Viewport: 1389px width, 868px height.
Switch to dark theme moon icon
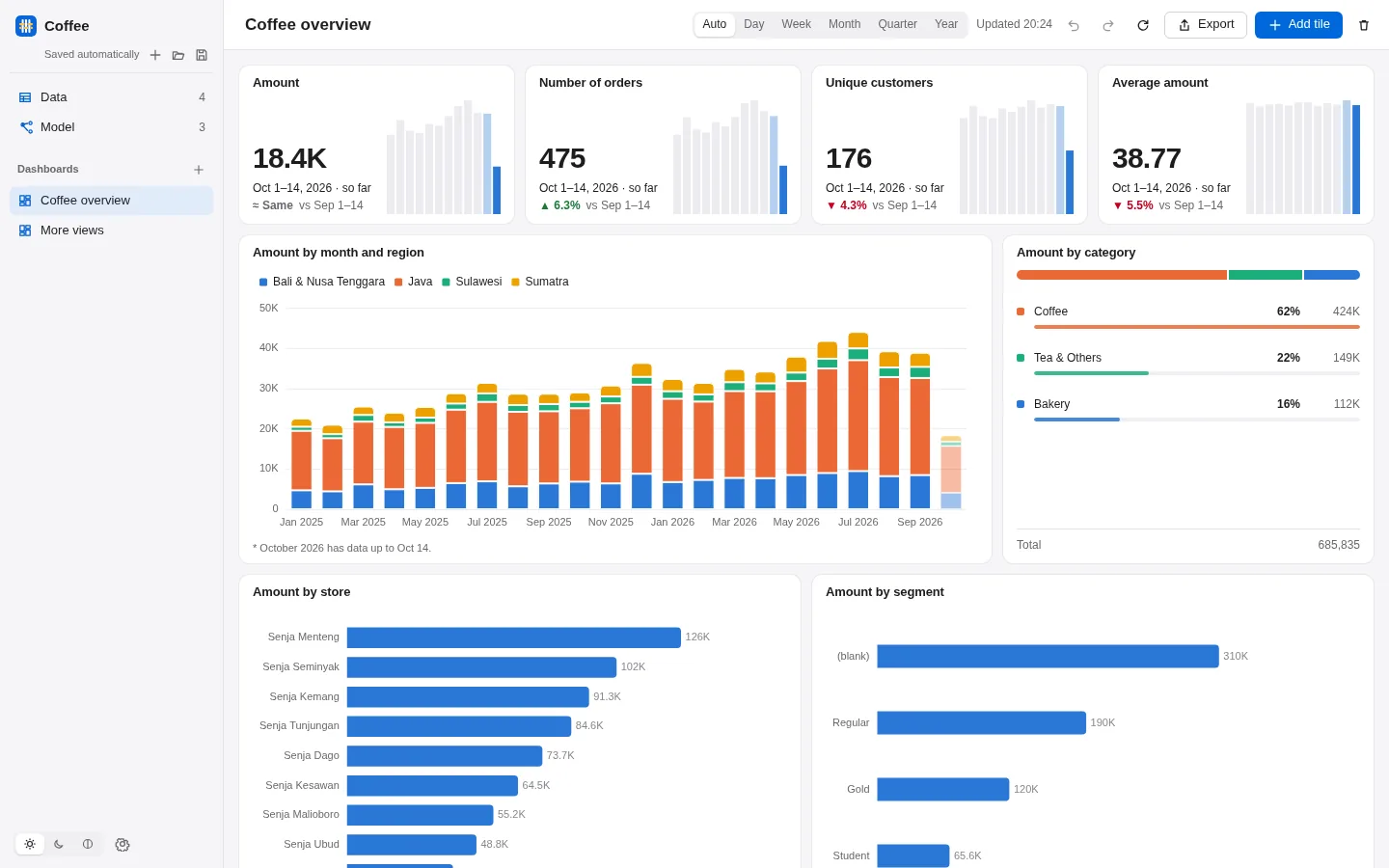tap(59, 844)
